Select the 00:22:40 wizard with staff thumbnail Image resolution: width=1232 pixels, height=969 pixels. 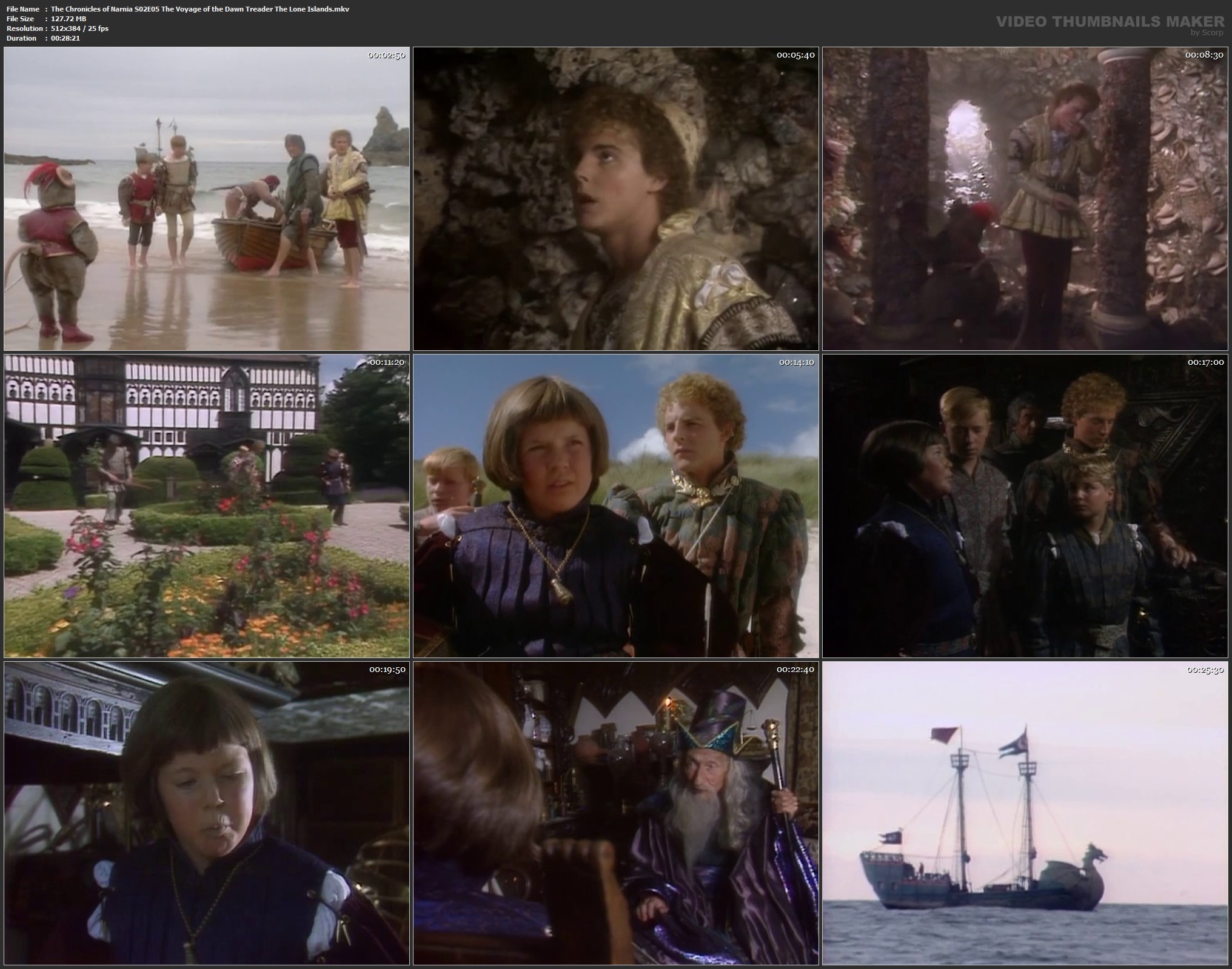click(x=615, y=813)
